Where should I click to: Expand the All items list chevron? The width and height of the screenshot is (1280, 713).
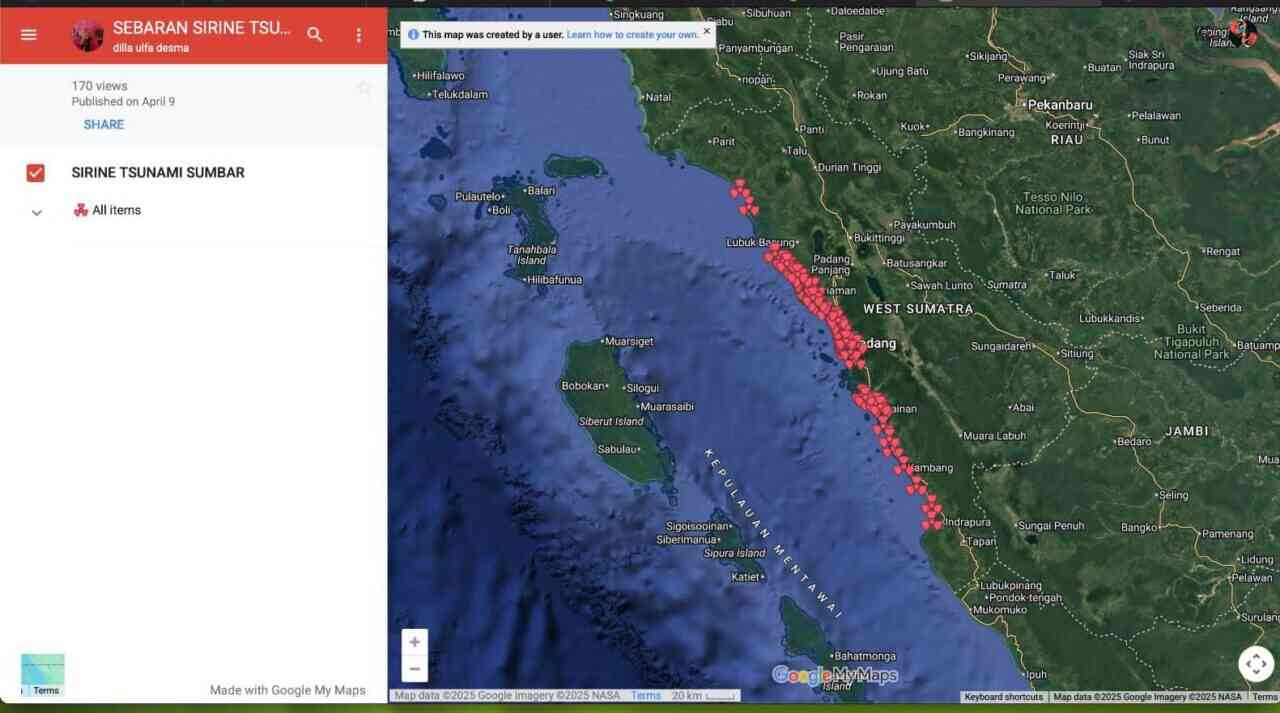[37, 212]
